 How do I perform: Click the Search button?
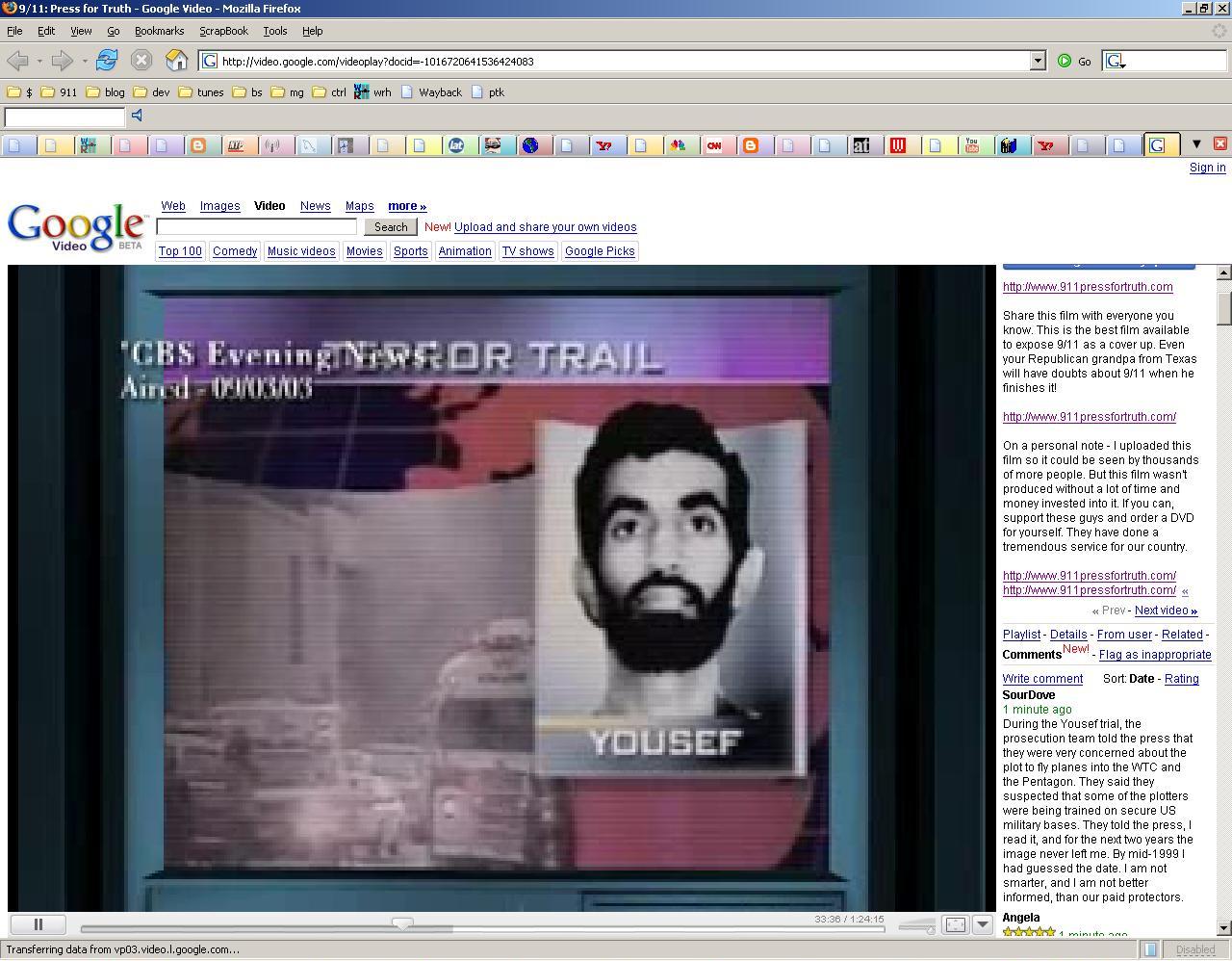click(390, 227)
